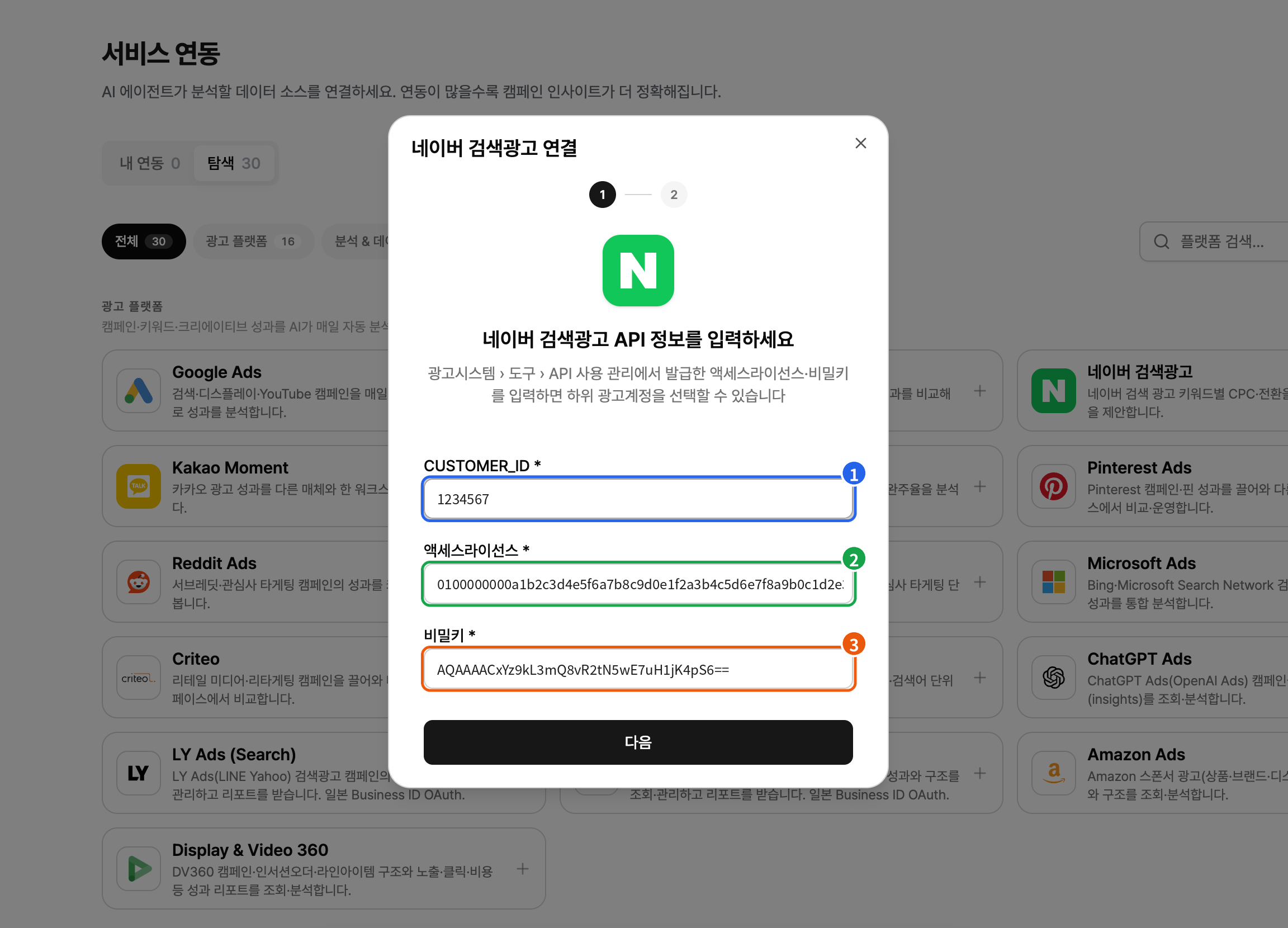Click the Pinterest Ads card title
The width and height of the screenshot is (1288, 928).
[1139, 467]
